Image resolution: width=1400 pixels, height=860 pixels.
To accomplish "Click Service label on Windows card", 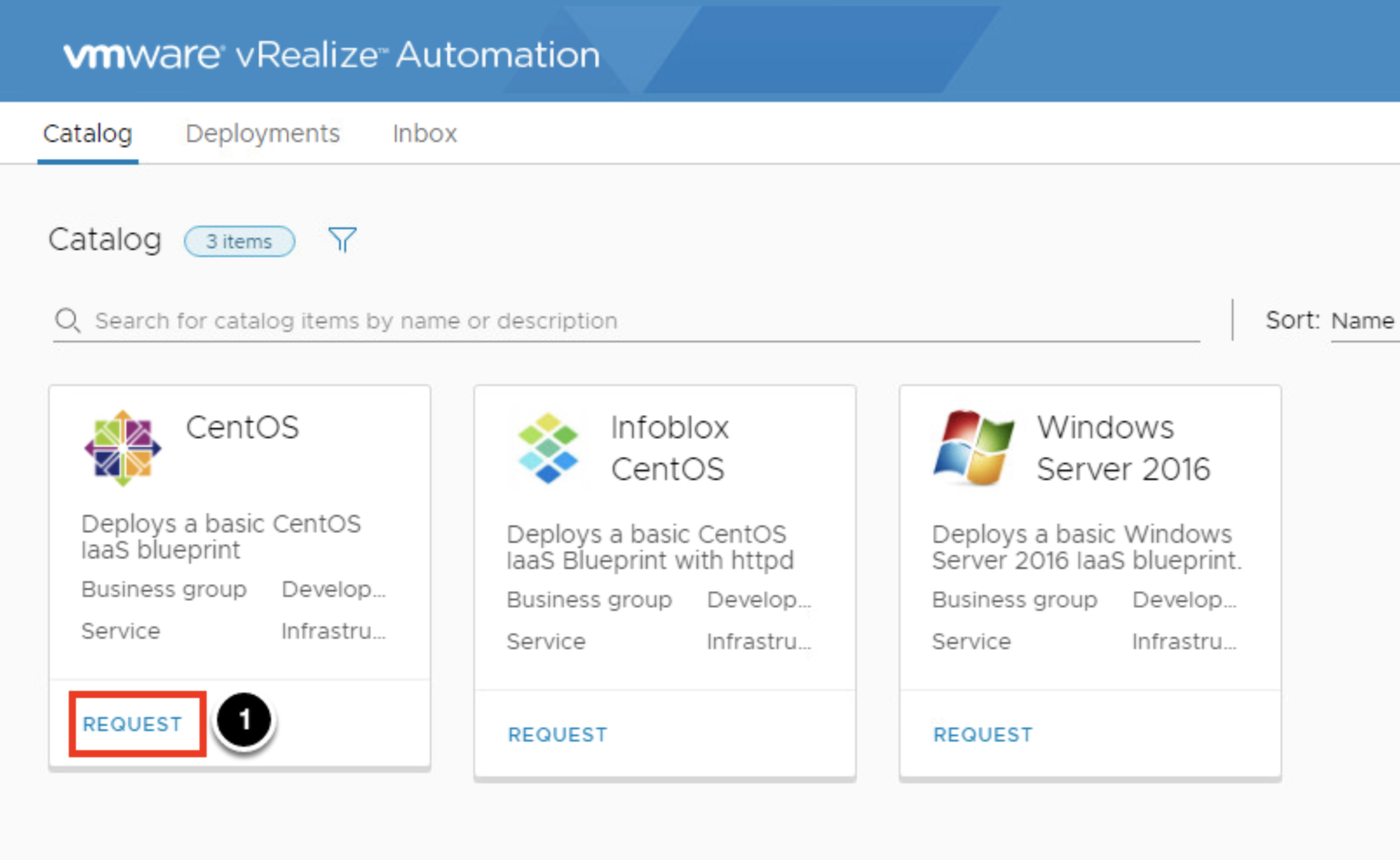I will pos(971,641).
